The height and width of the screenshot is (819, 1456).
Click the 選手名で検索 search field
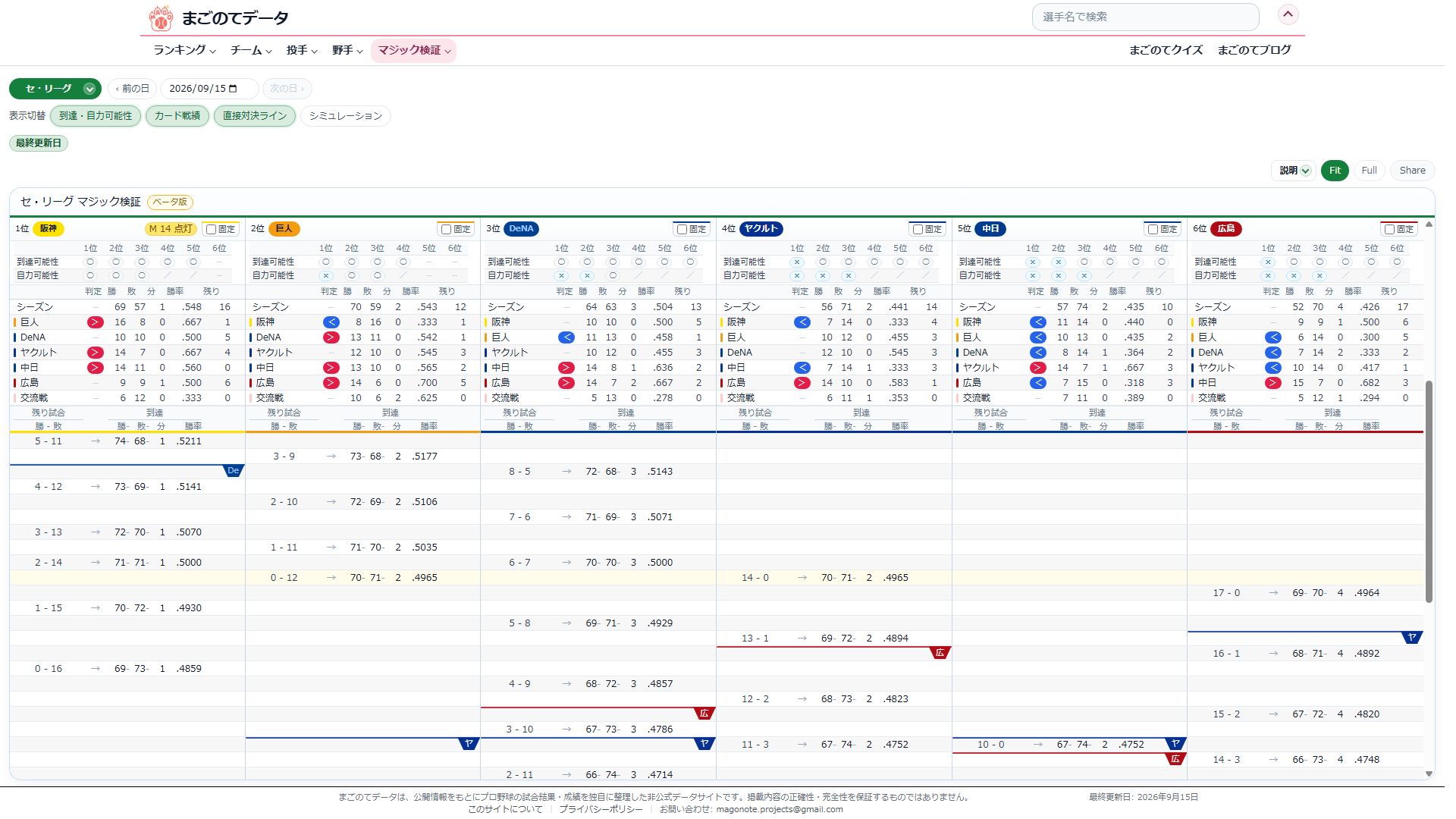(1145, 17)
